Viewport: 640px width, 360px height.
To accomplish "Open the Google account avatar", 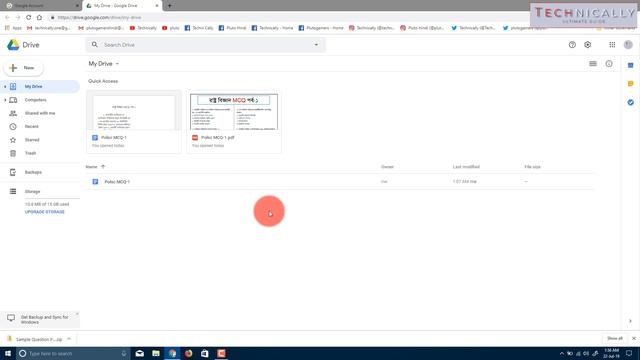I will [x=628, y=45].
